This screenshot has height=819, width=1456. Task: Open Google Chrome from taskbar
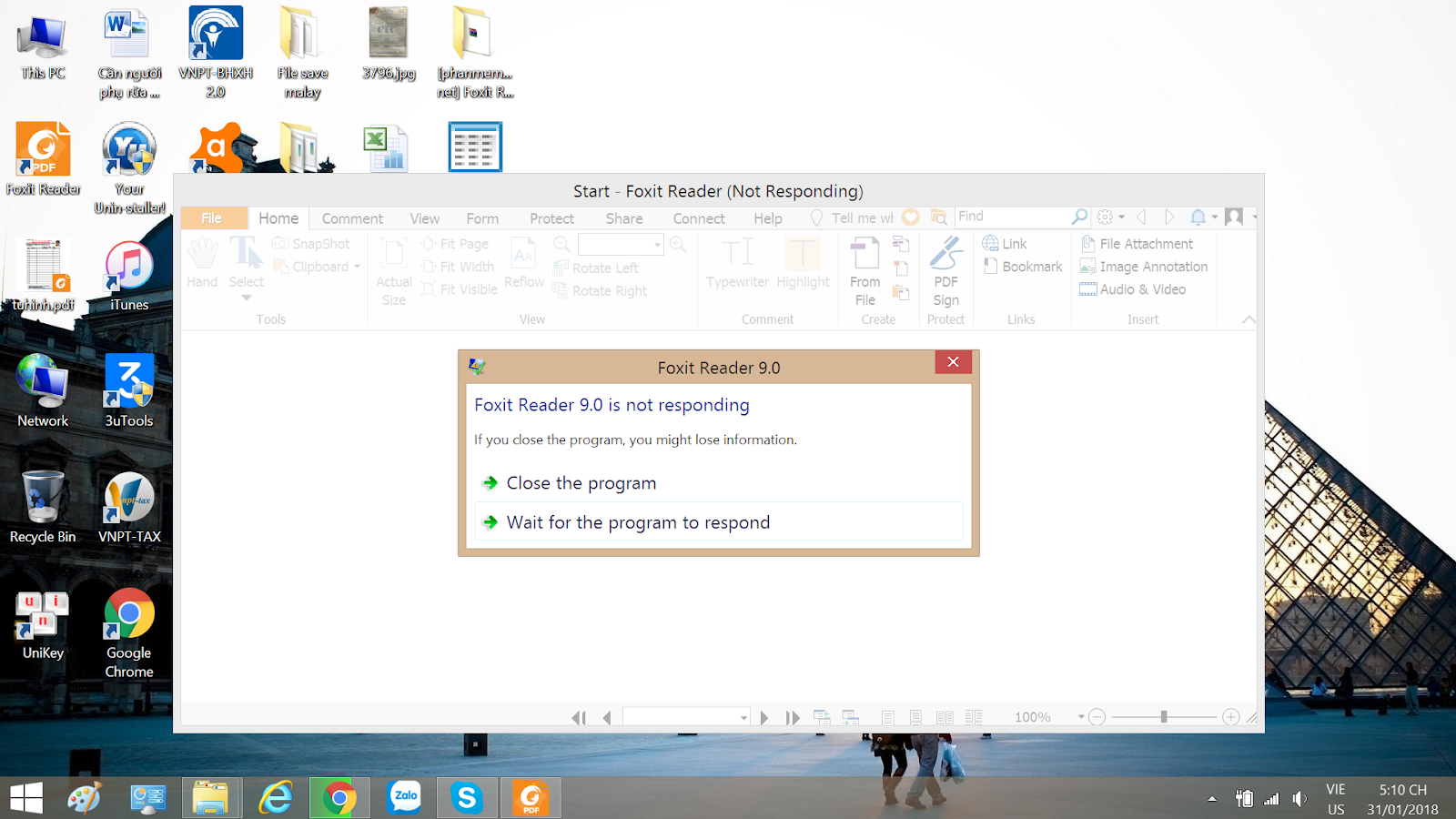pos(339,798)
